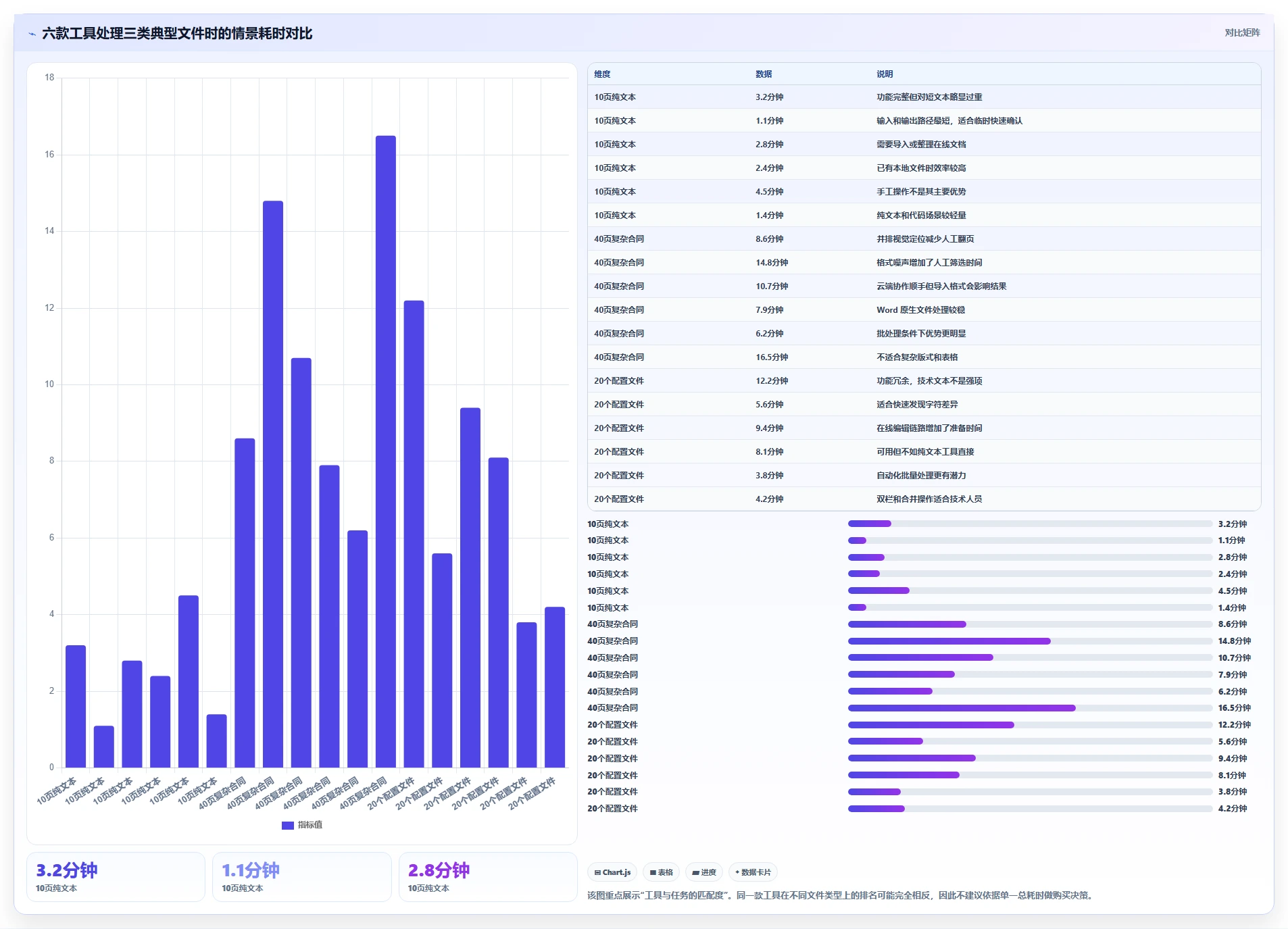Click the 9.4分钟 value in the progress list

1233,759
